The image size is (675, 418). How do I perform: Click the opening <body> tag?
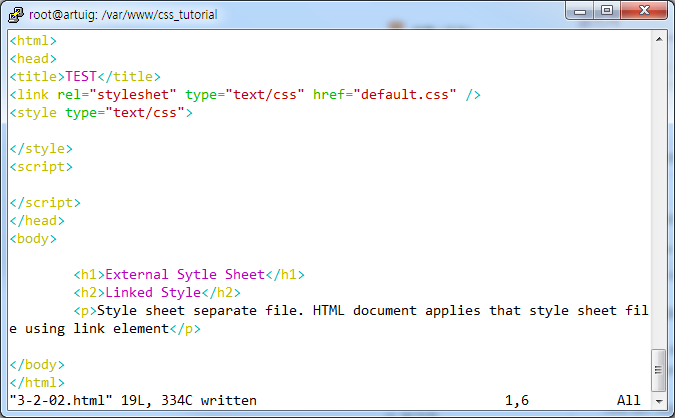click(x=33, y=238)
